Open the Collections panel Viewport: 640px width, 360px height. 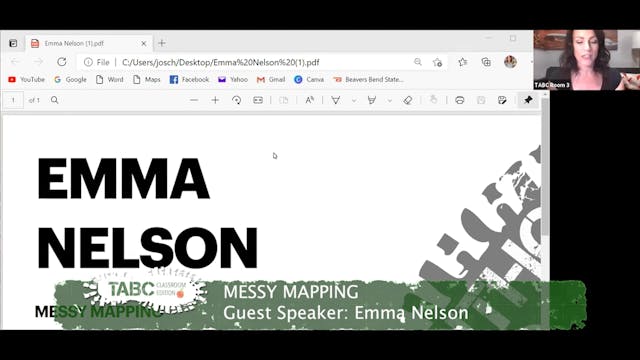pyautogui.click(x=486, y=62)
